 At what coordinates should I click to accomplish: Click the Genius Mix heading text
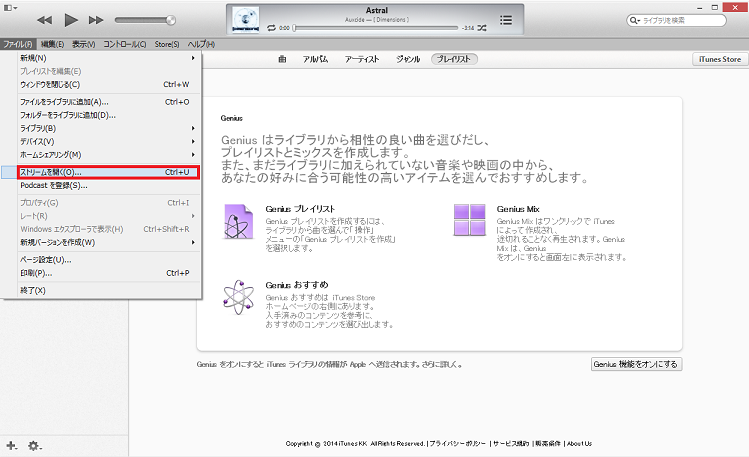(518, 209)
